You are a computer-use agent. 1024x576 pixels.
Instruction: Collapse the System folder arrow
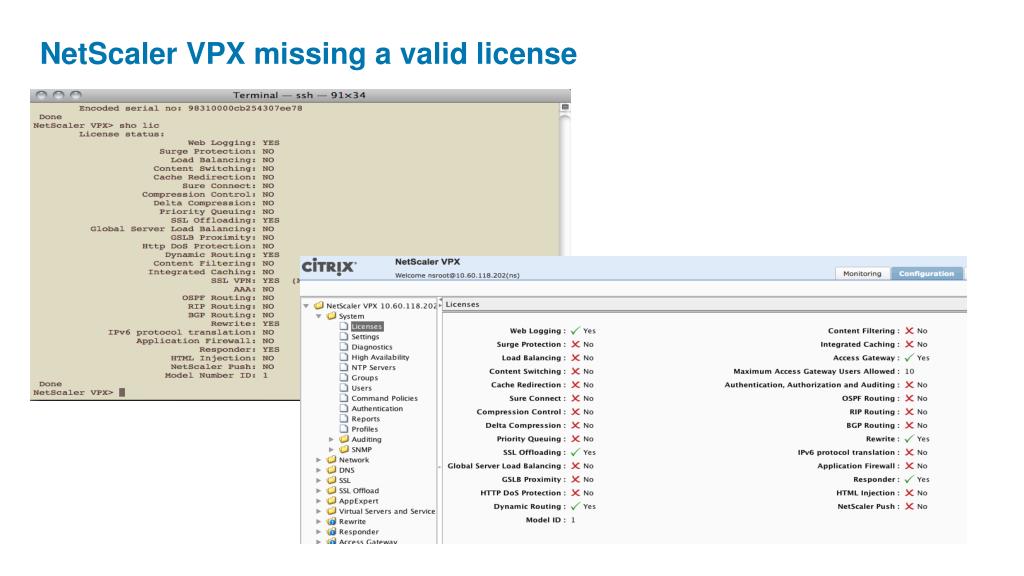[319, 316]
